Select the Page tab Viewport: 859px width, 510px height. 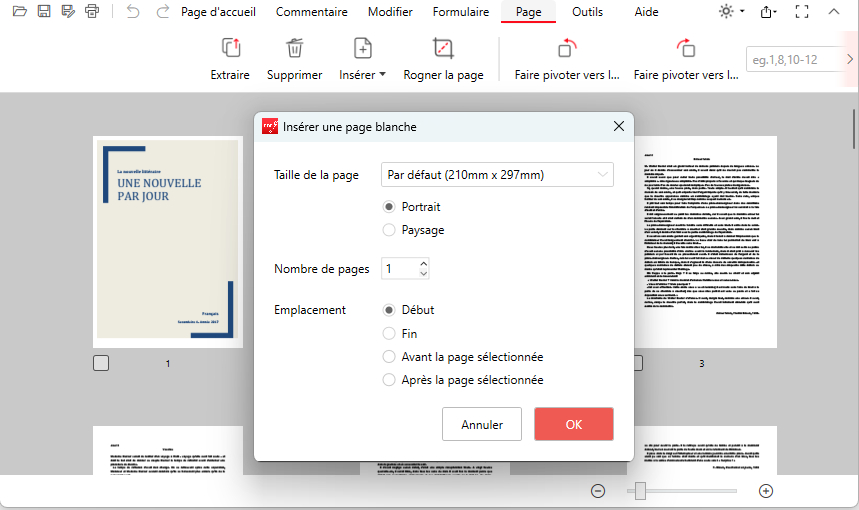(529, 12)
